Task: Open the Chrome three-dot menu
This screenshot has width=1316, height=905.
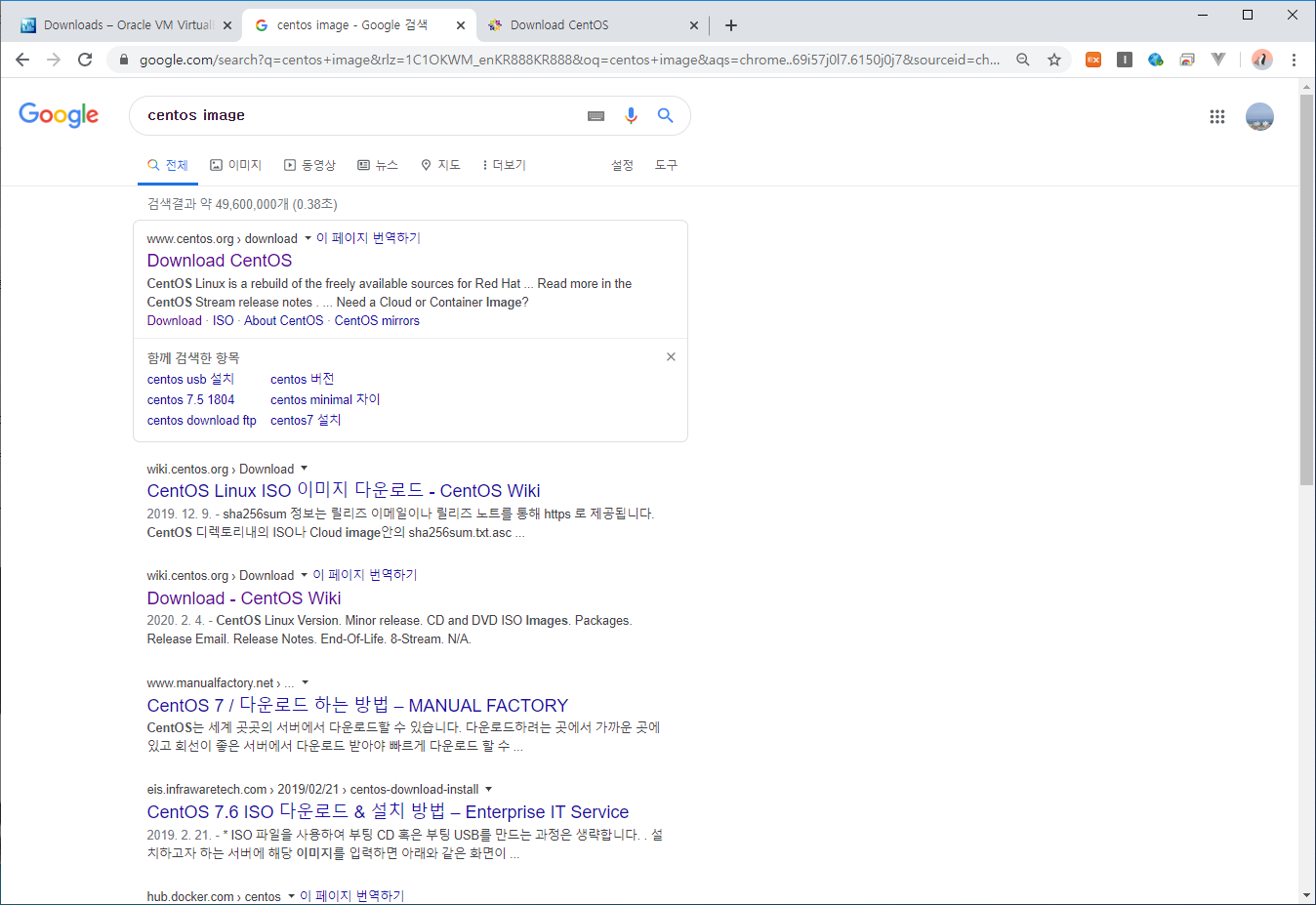Action: click(x=1294, y=60)
